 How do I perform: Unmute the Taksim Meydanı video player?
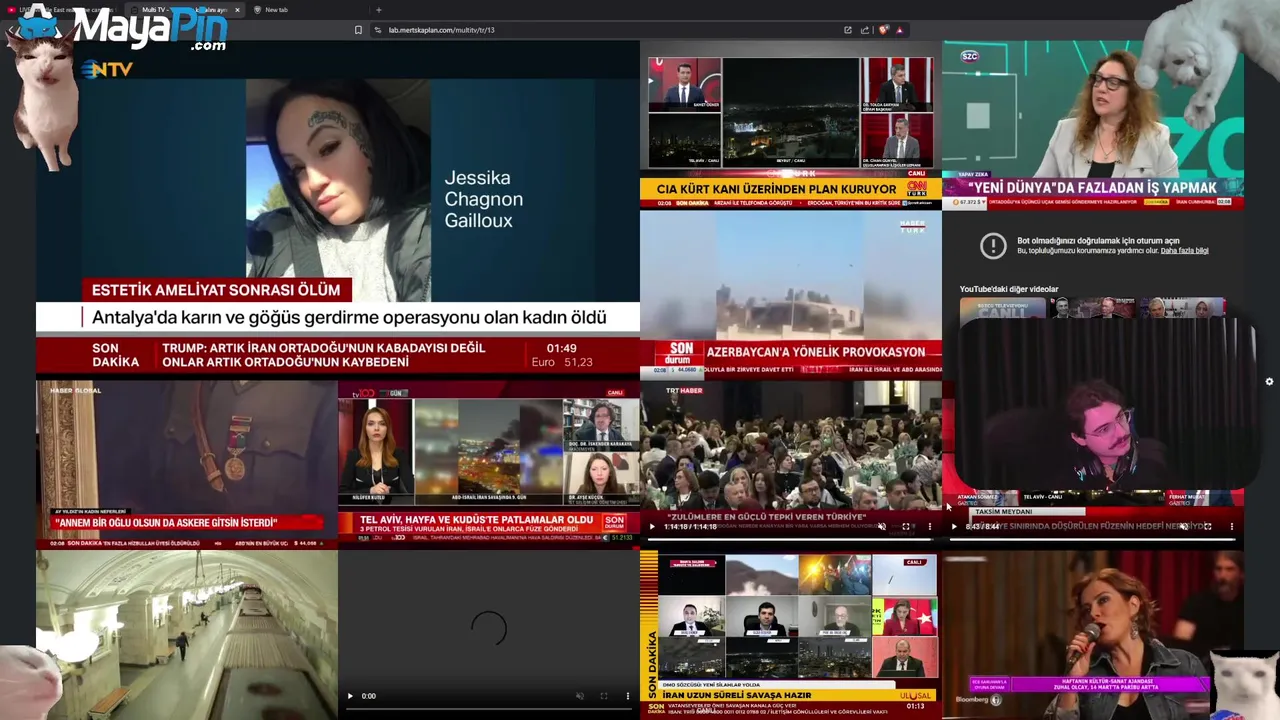(1184, 526)
